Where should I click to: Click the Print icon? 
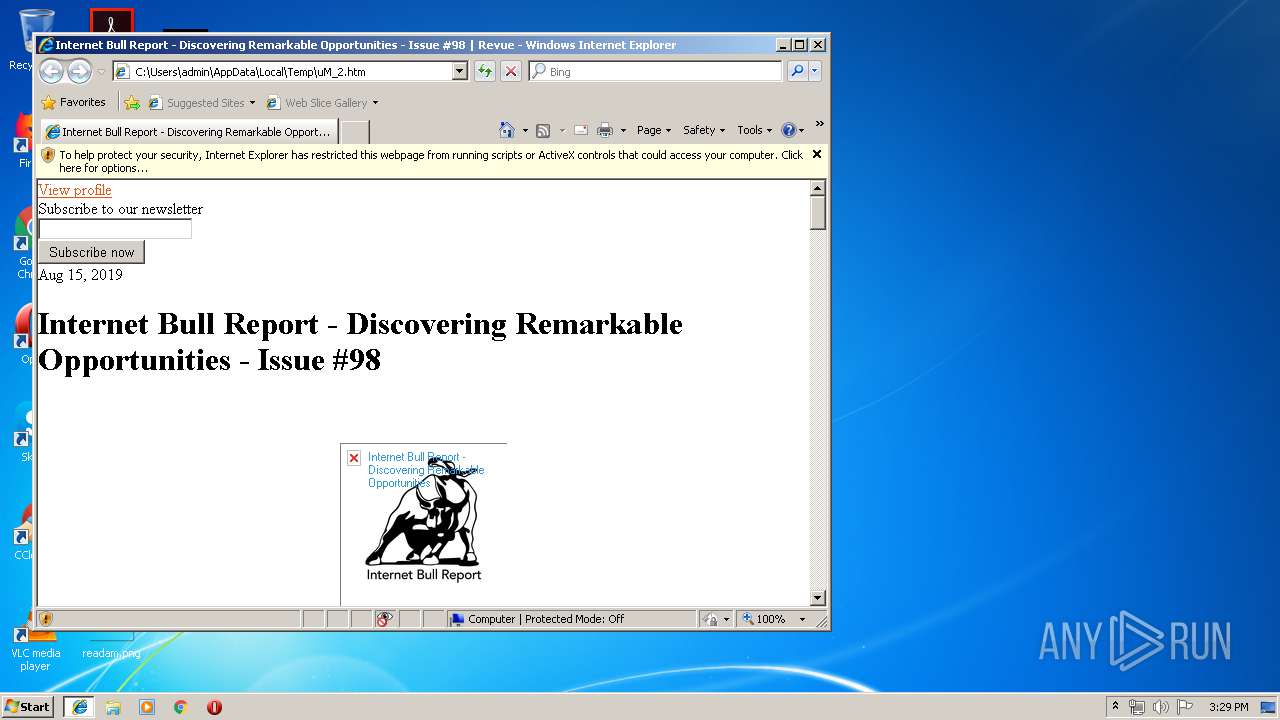pos(605,130)
